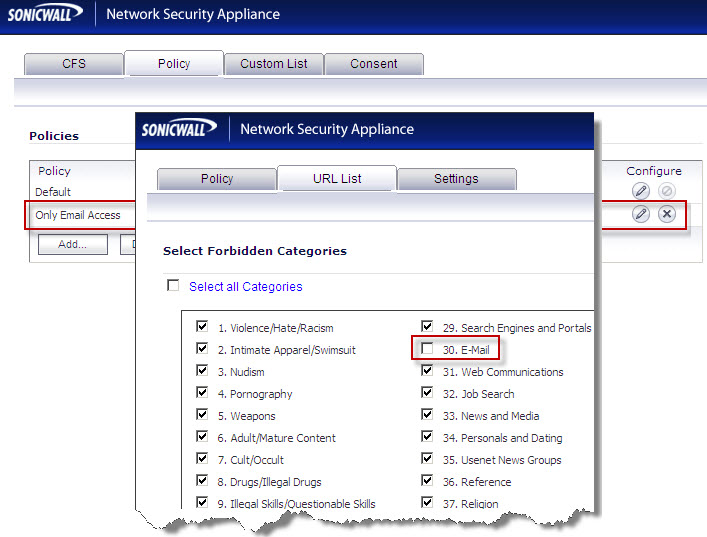707x537 pixels.
Task: Uncheck the Violence/Hate/Racism category
Action: coord(203,327)
